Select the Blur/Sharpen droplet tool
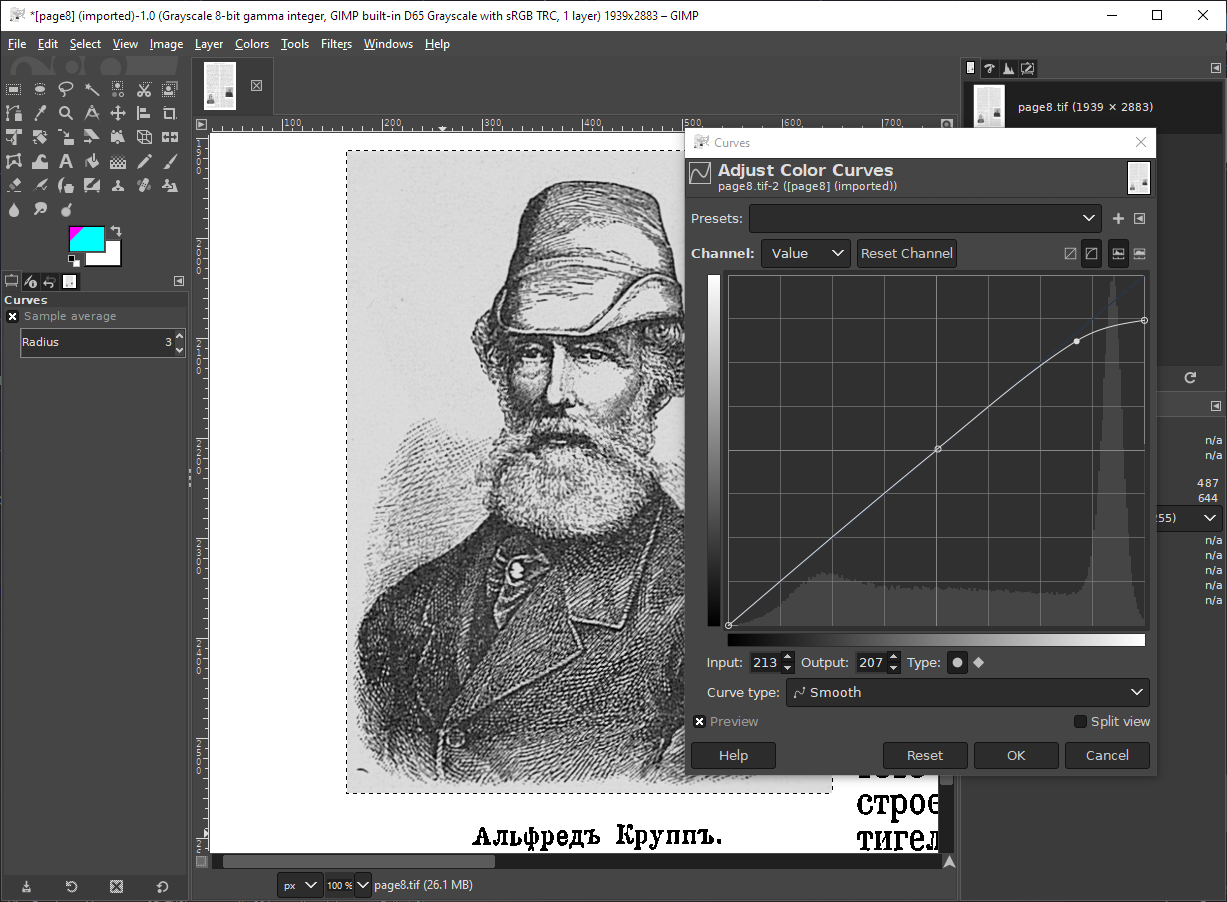Viewport: 1227px width, 902px height. point(14,209)
